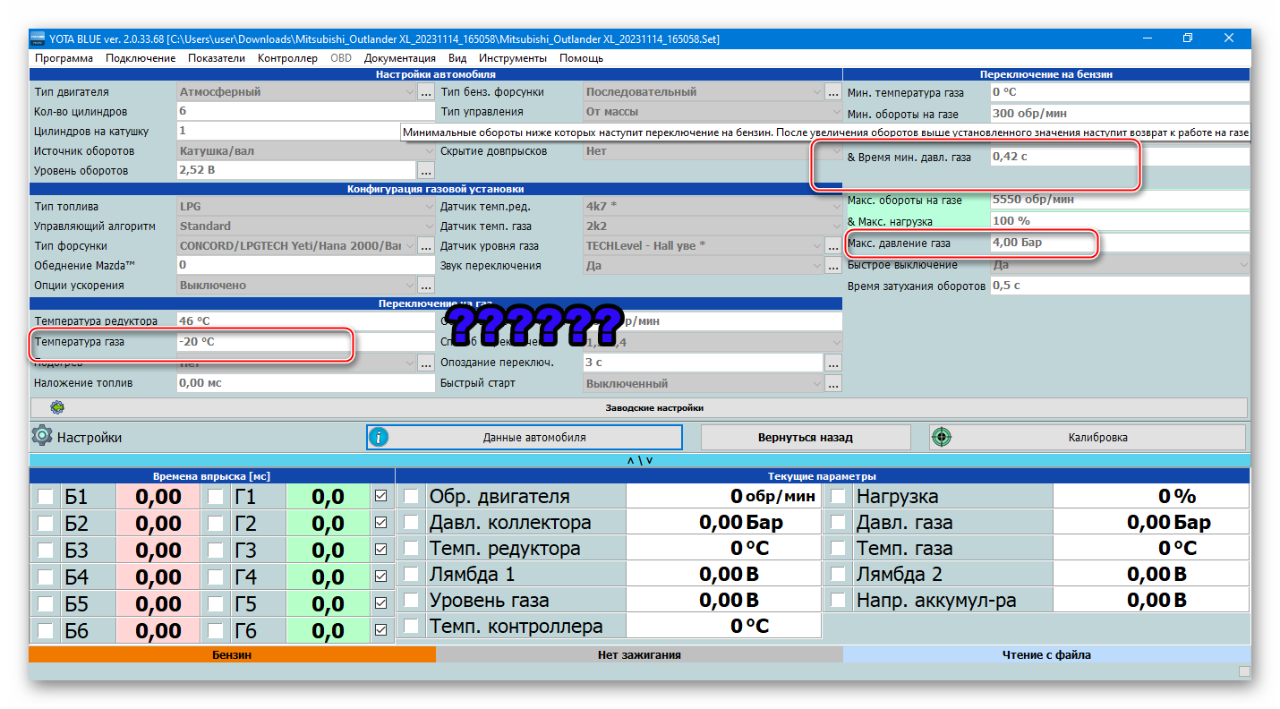Click the Кол-во цилиндров input field
This screenshot has height=709, width=1280.
coord(295,112)
